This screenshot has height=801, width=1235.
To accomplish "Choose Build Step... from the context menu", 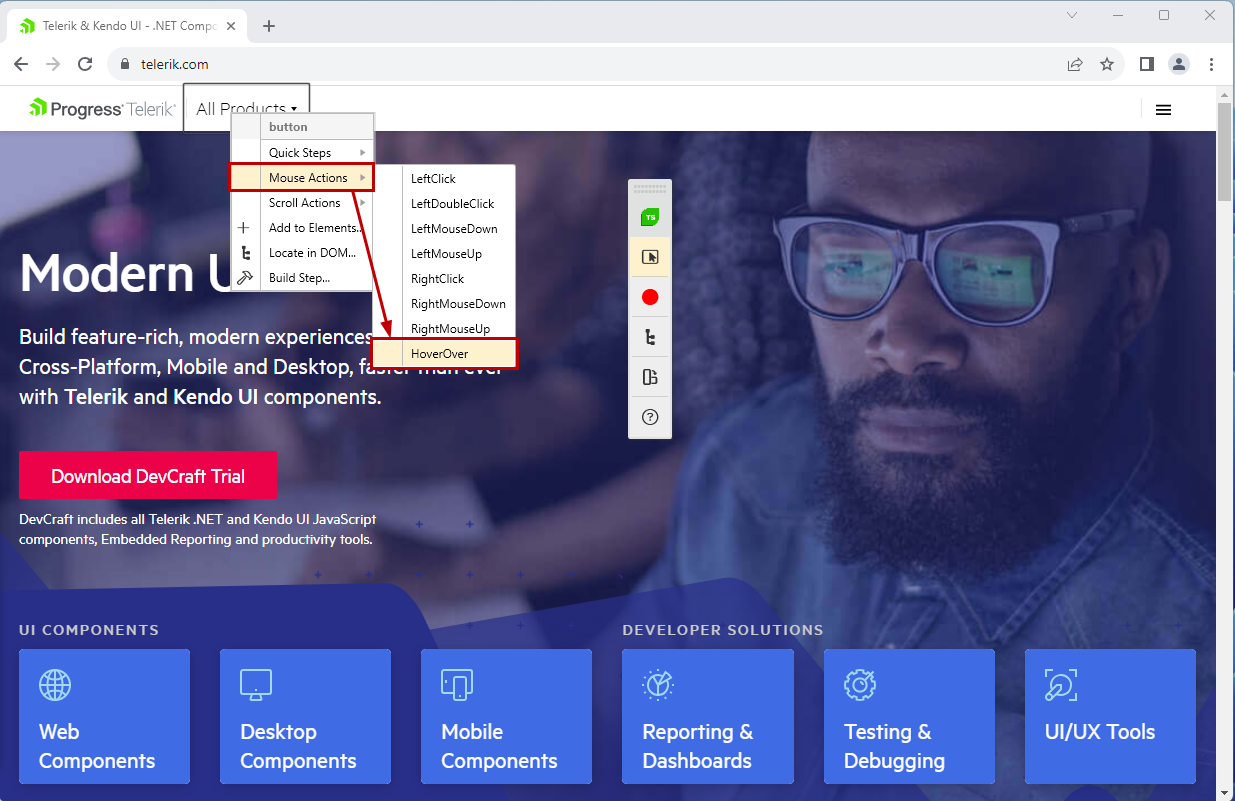I will (303, 278).
